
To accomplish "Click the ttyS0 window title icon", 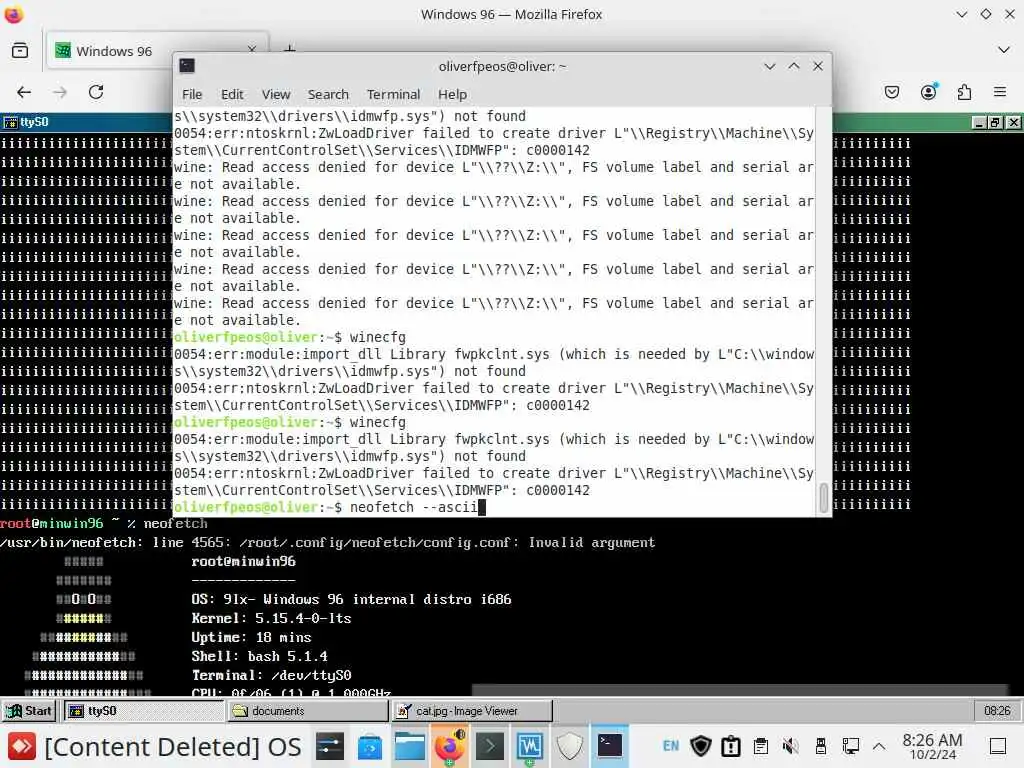I will (x=10, y=122).
